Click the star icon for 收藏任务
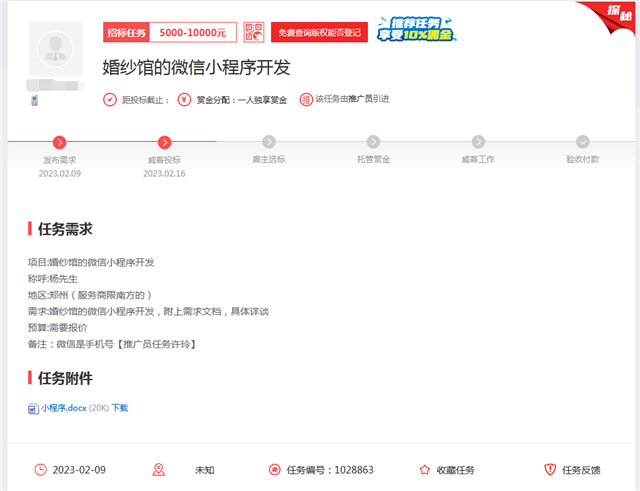 pyautogui.click(x=425, y=469)
